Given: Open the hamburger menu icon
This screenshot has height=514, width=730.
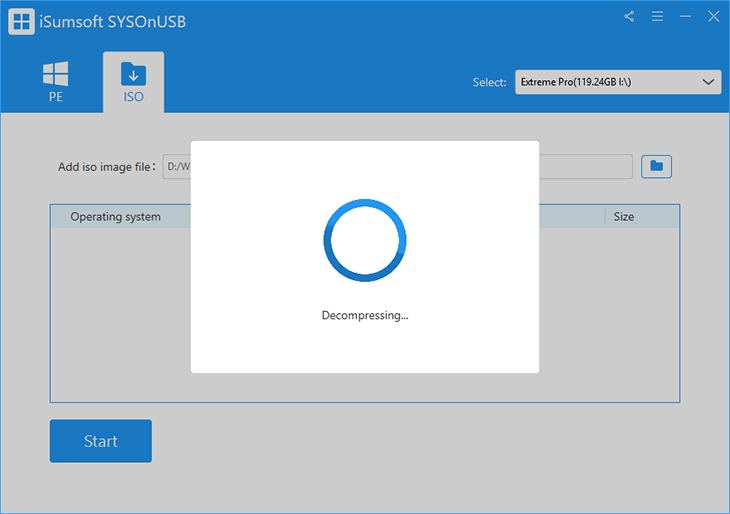Looking at the screenshot, I should [657, 17].
